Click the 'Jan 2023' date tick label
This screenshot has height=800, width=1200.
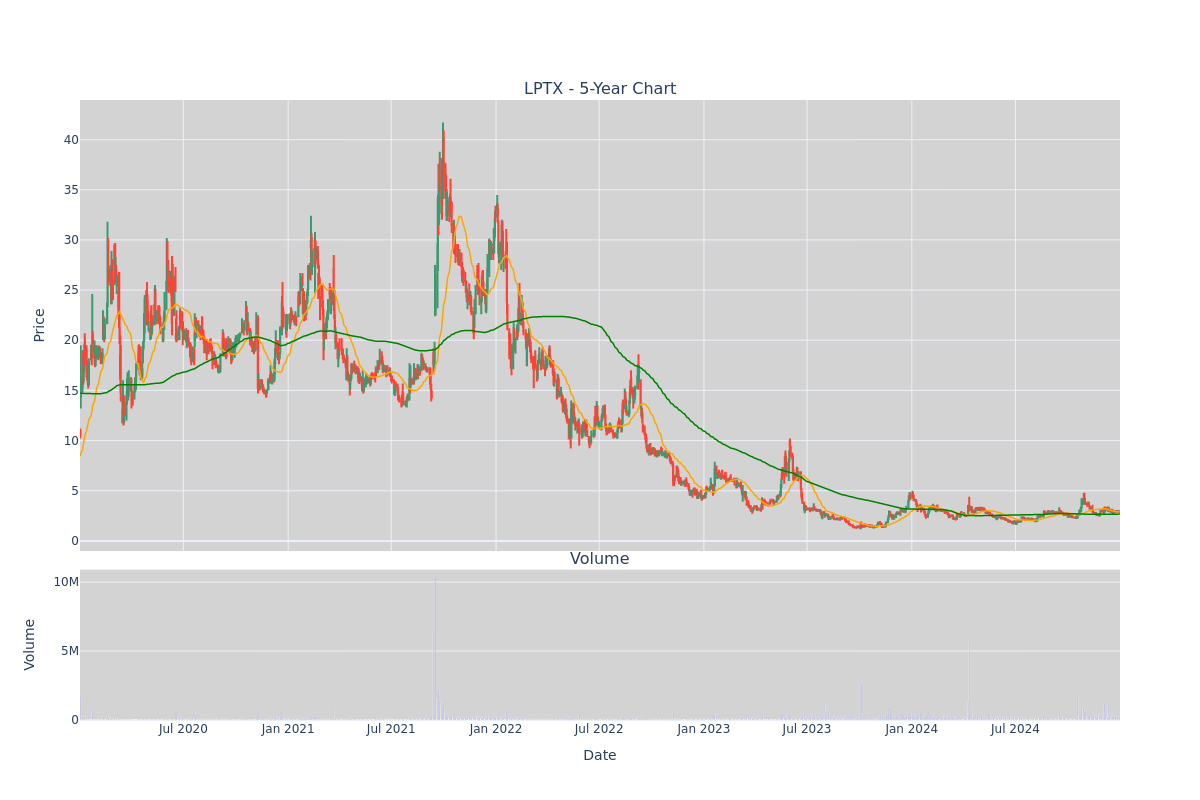(704, 729)
